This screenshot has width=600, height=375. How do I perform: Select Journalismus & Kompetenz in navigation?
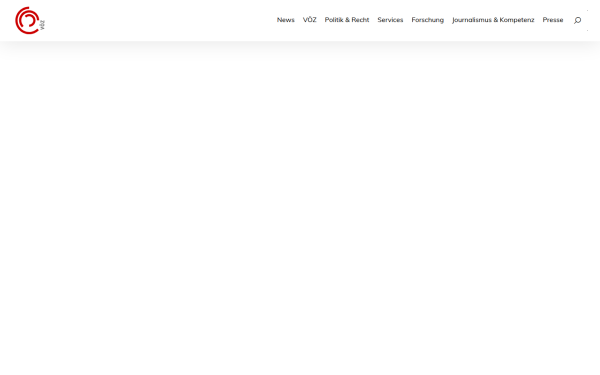click(493, 20)
